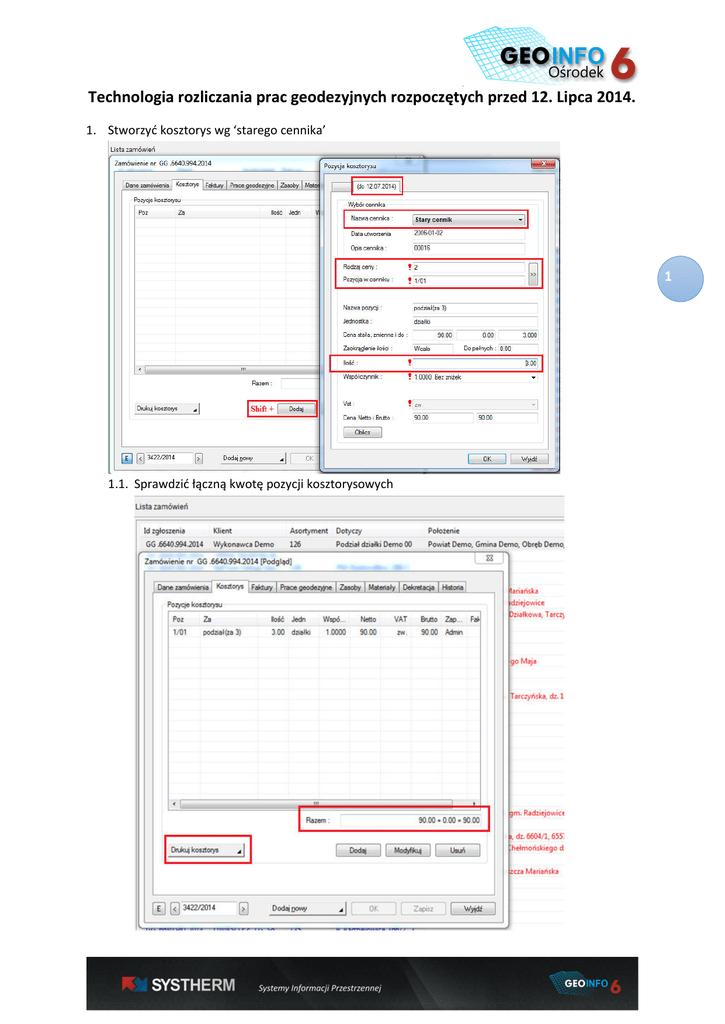Click the E button in the lower order window
The image size is (725, 1024).
click(x=158, y=908)
